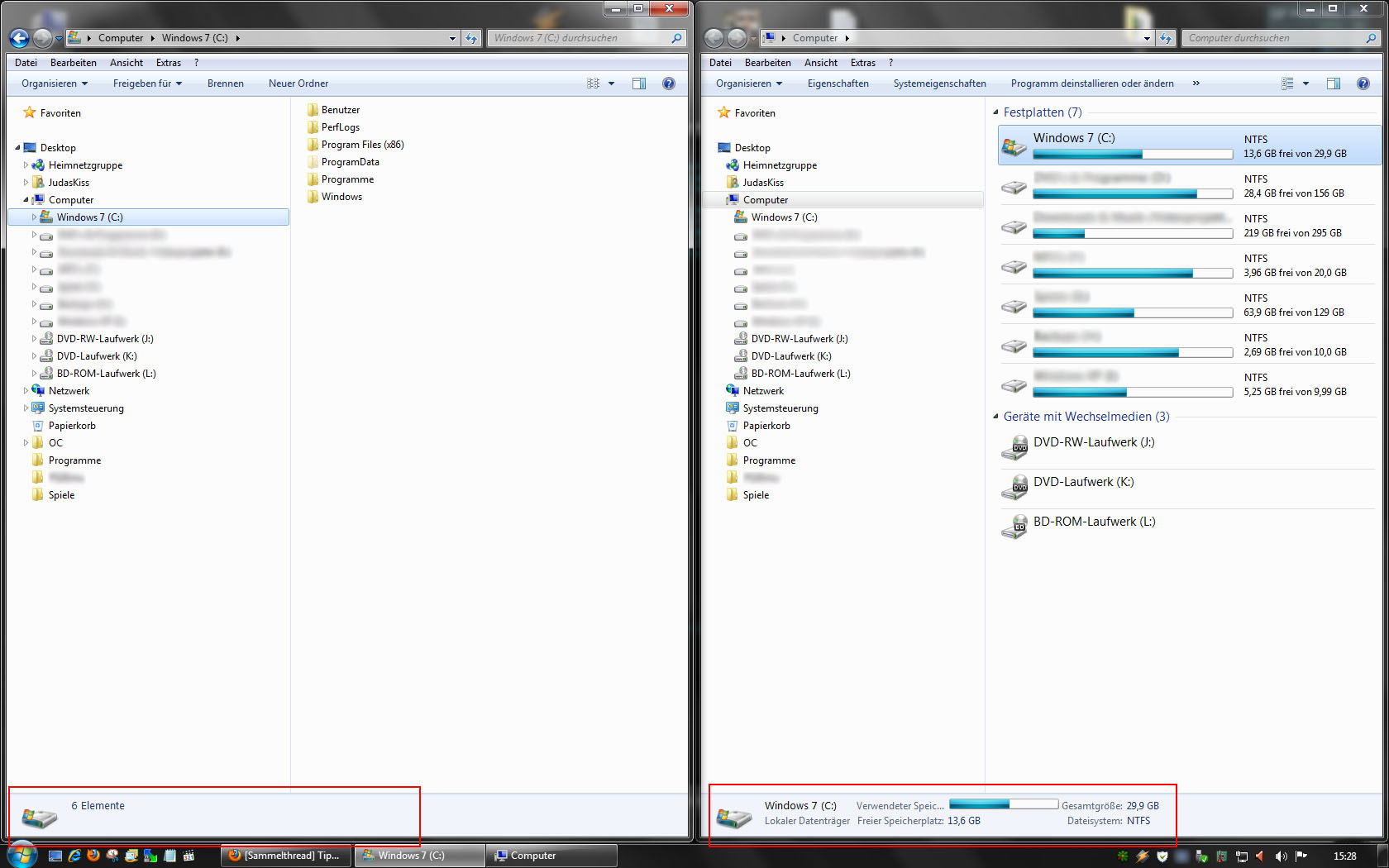Viewport: 1389px width, 868px height.
Task: Collapse the Festplatten (7) group
Action: click(x=995, y=112)
